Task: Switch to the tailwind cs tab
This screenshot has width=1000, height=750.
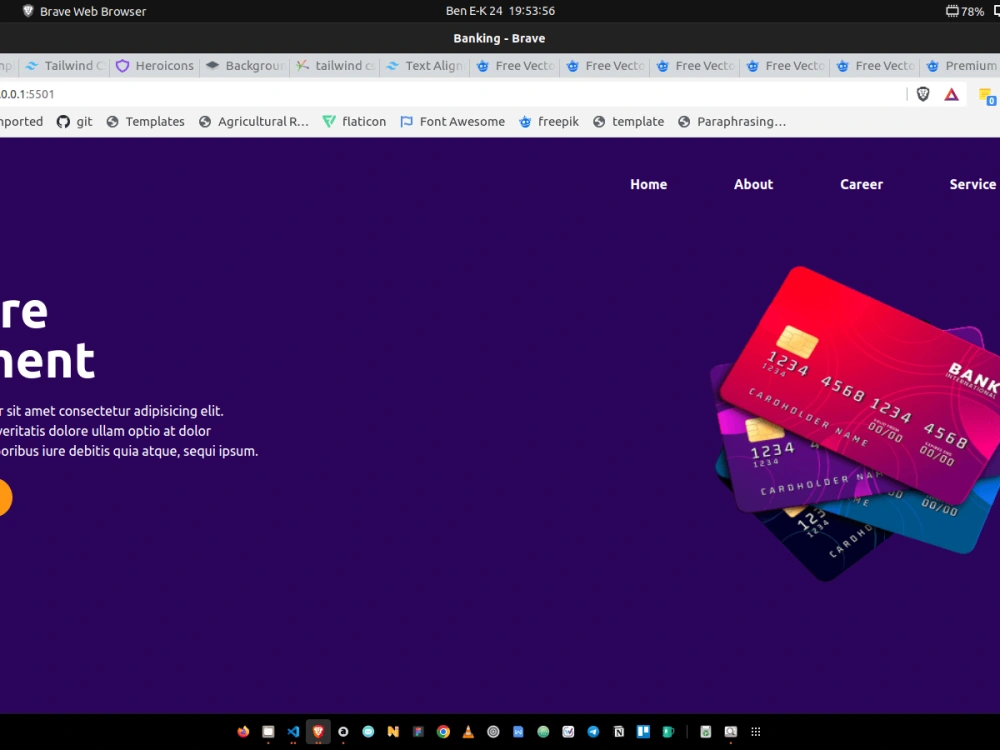Action: coord(335,66)
